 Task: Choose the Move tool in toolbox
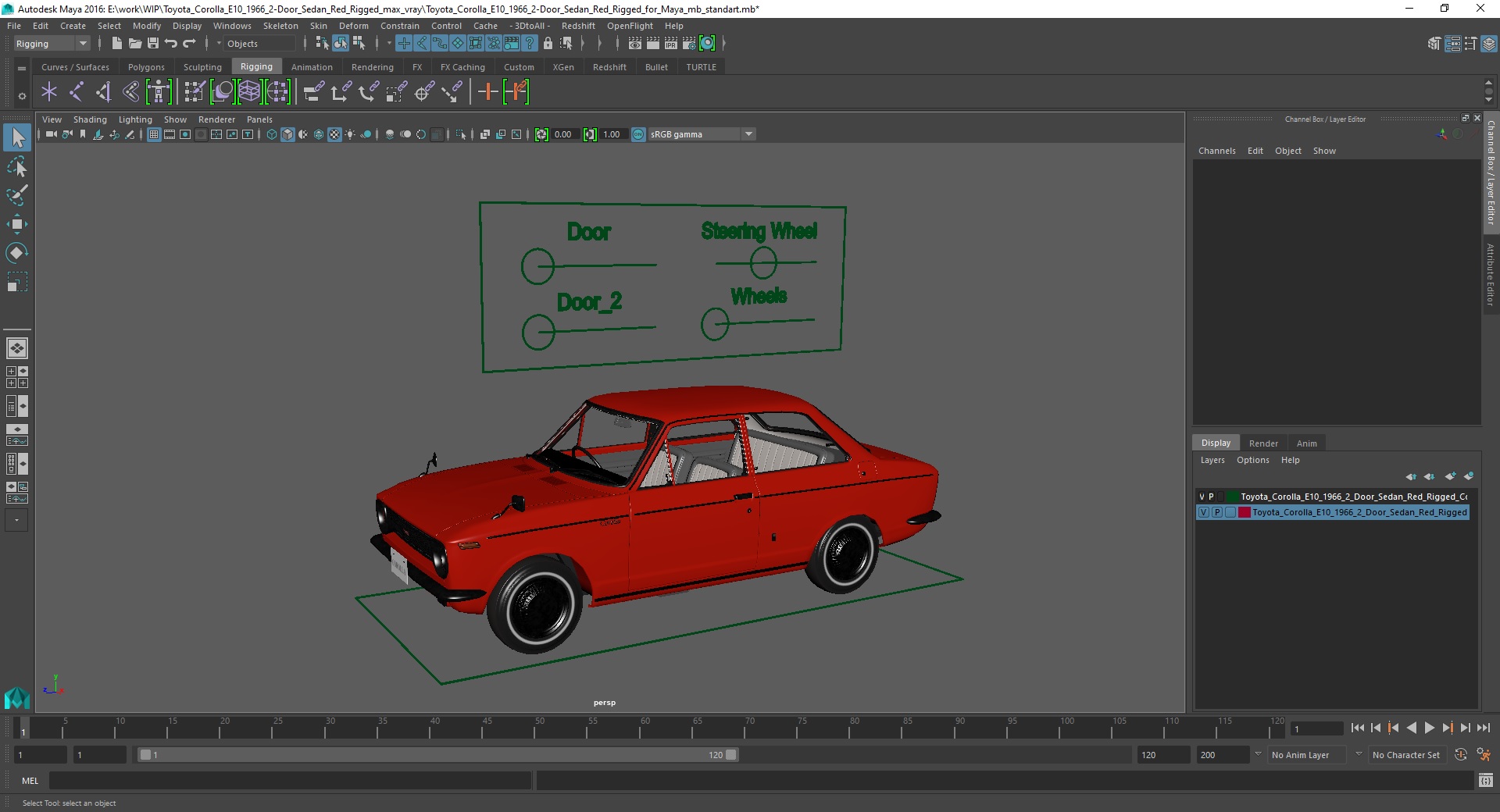coord(17,224)
